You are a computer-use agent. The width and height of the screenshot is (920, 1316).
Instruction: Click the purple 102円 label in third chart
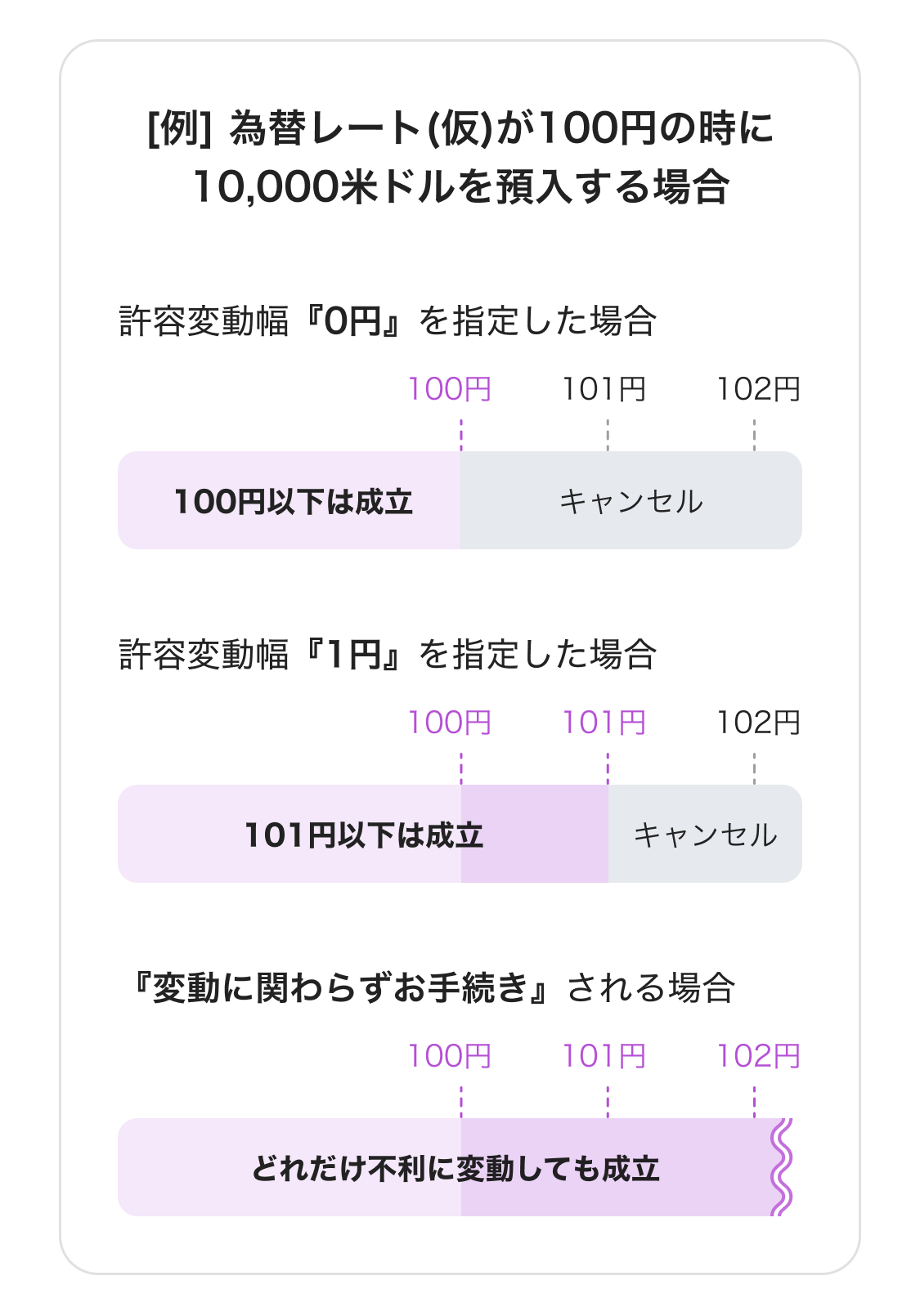click(x=758, y=1056)
